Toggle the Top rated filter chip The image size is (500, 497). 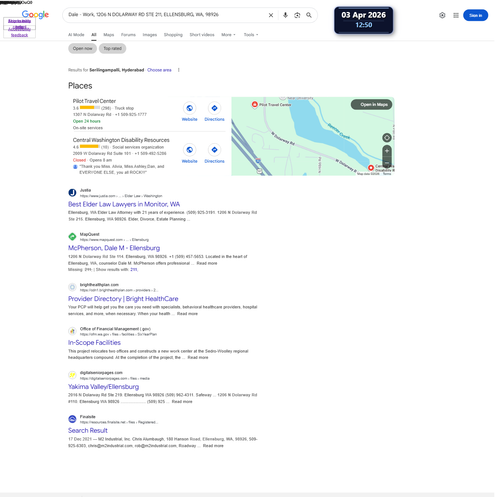coord(112,48)
